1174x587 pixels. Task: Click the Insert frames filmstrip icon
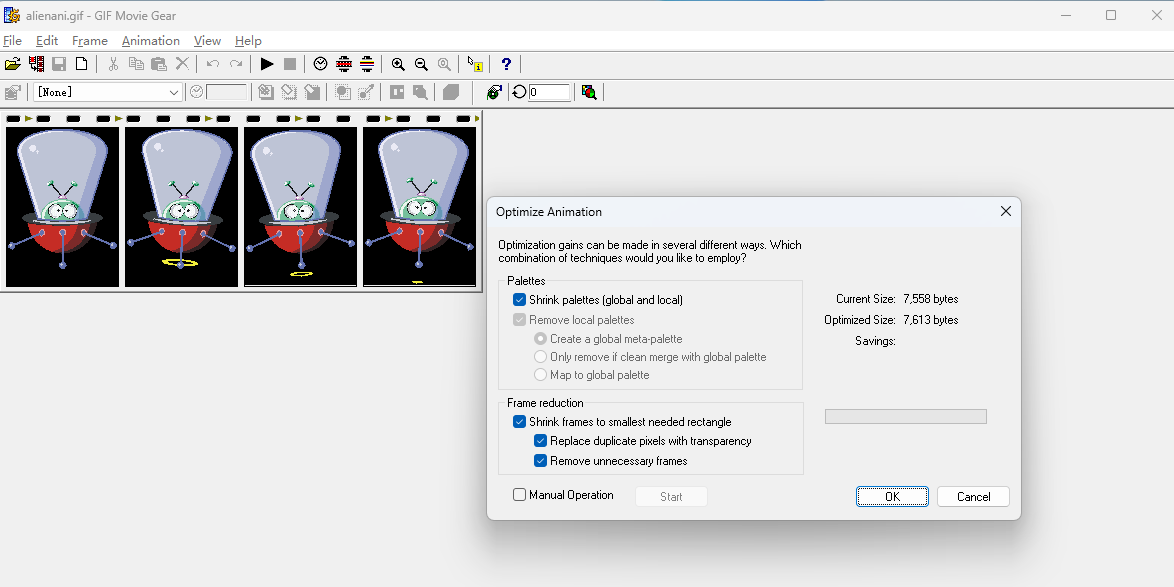(x=37, y=64)
